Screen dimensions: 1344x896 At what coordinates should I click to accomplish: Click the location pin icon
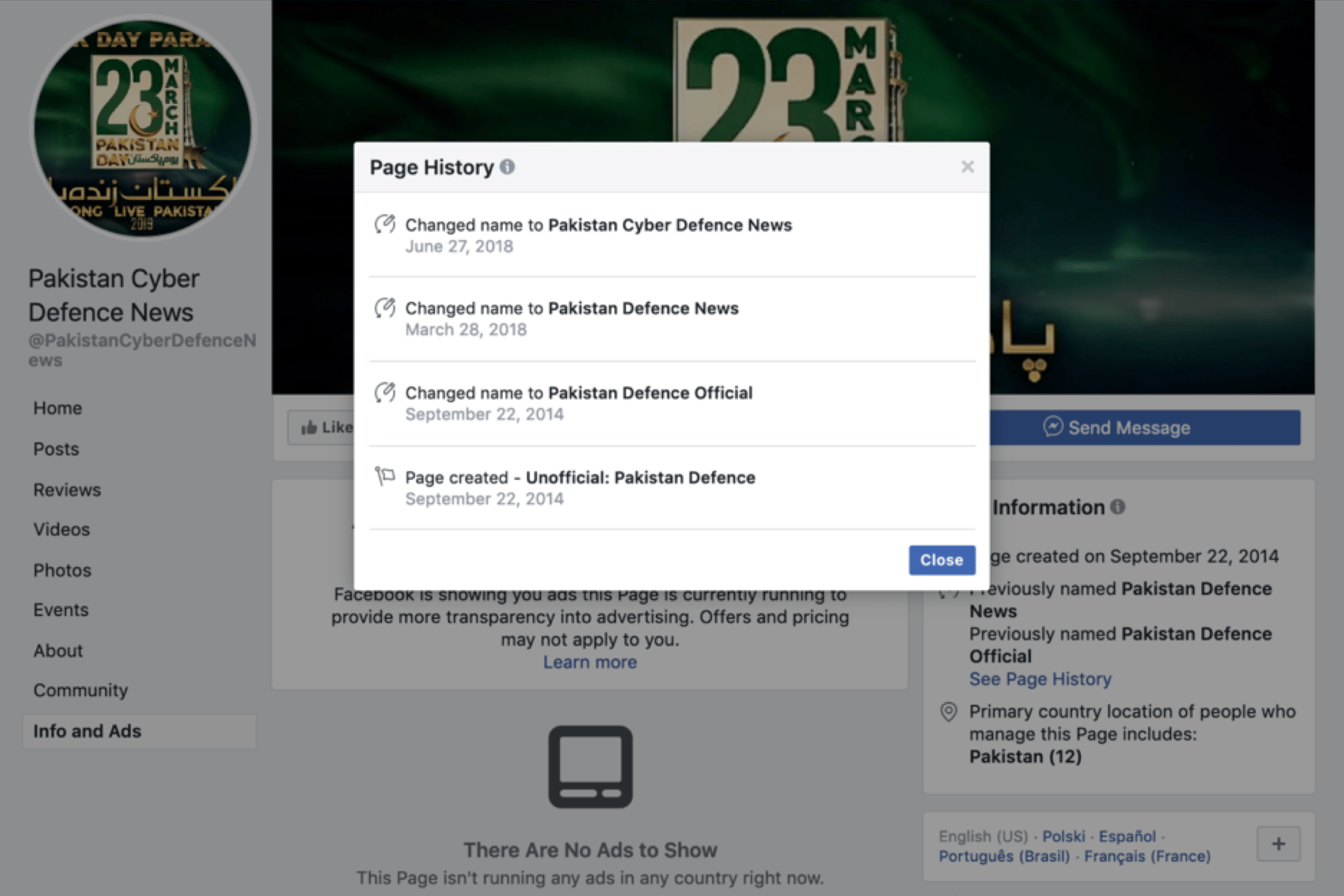tap(948, 712)
